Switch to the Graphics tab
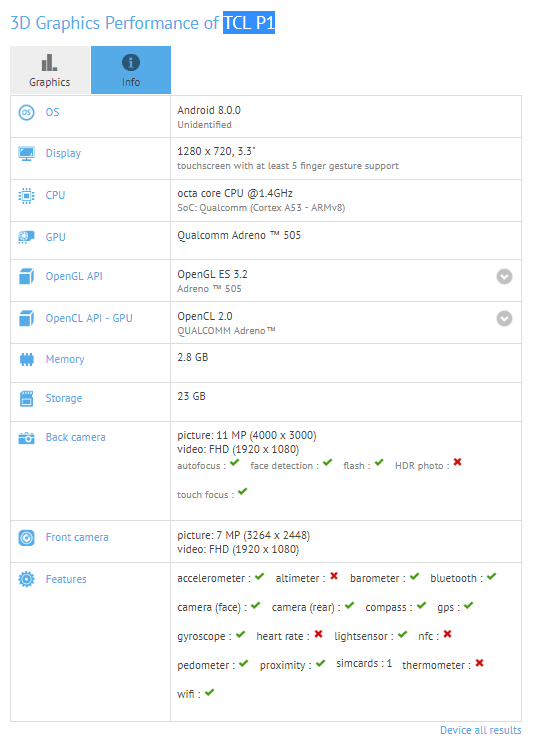Image resolution: width=533 pixels, height=743 pixels. click(x=50, y=70)
